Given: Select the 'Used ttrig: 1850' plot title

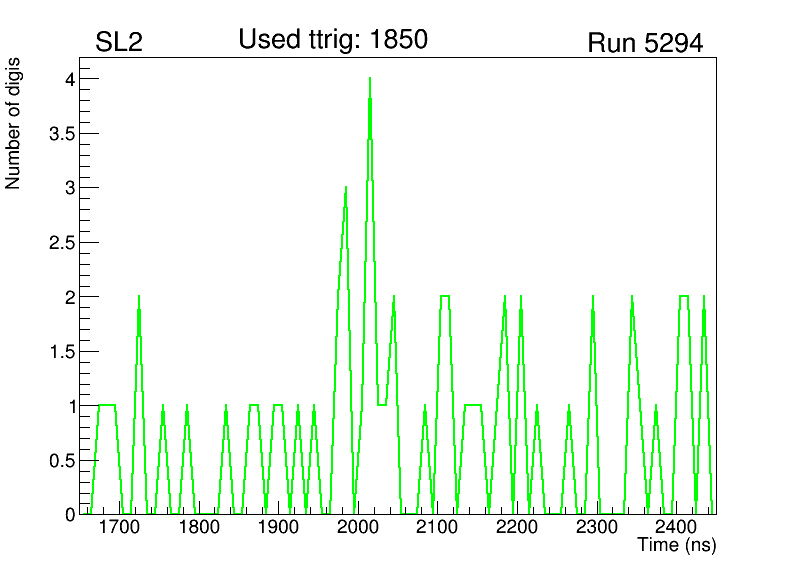Looking at the screenshot, I should pyautogui.click(x=333, y=40).
